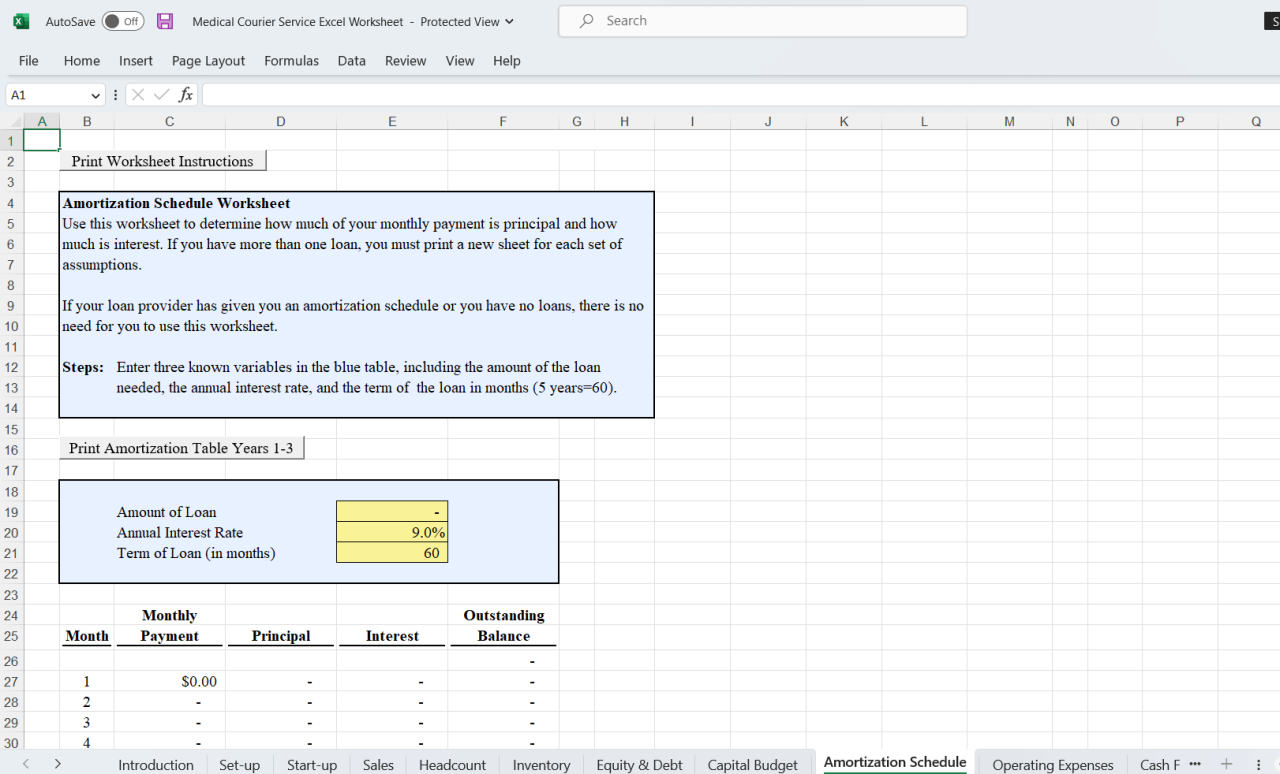Expand the Name Box dropdown arrow

96,95
